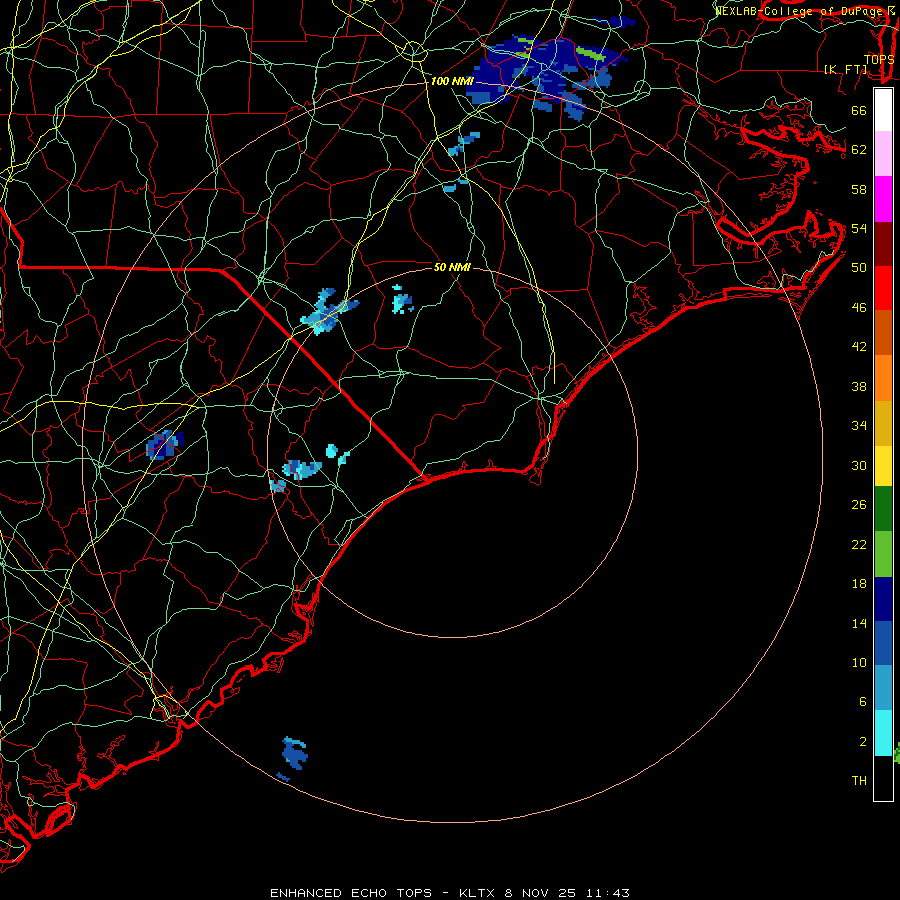The height and width of the screenshot is (900, 900).
Task: Click the blue offshore echo in the ocean
Action: pos(295,753)
